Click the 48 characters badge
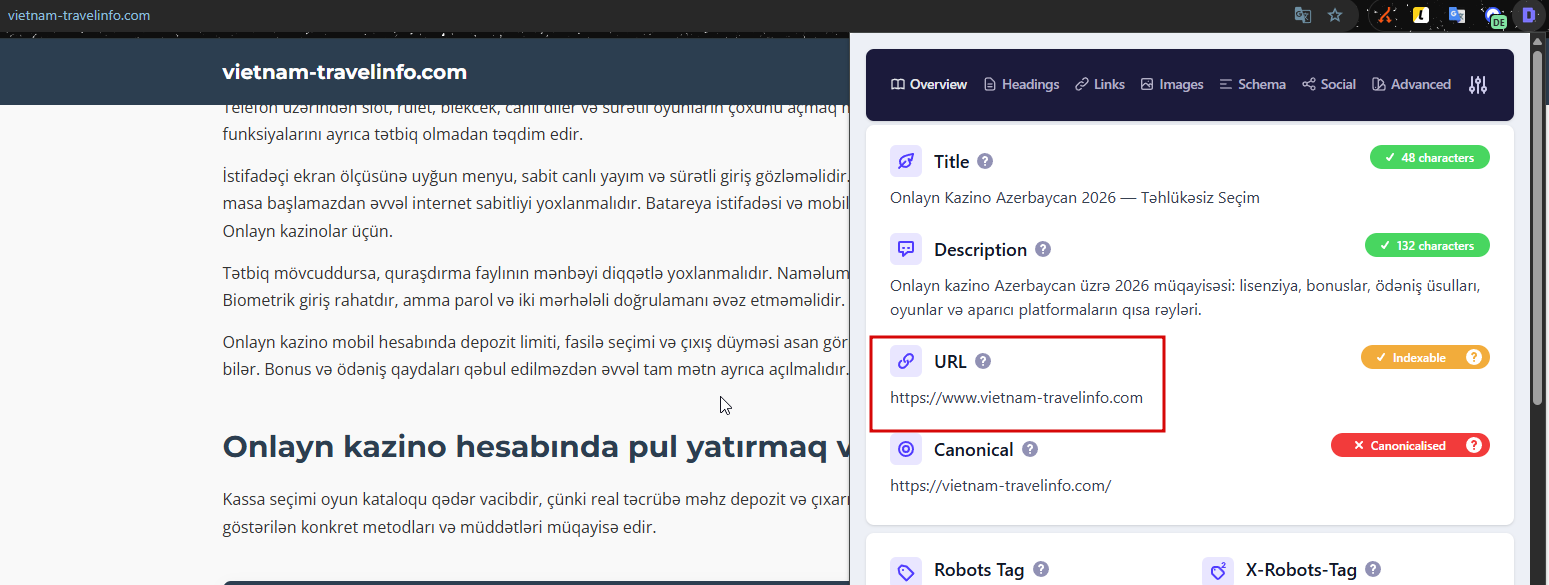 point(1429,157)
